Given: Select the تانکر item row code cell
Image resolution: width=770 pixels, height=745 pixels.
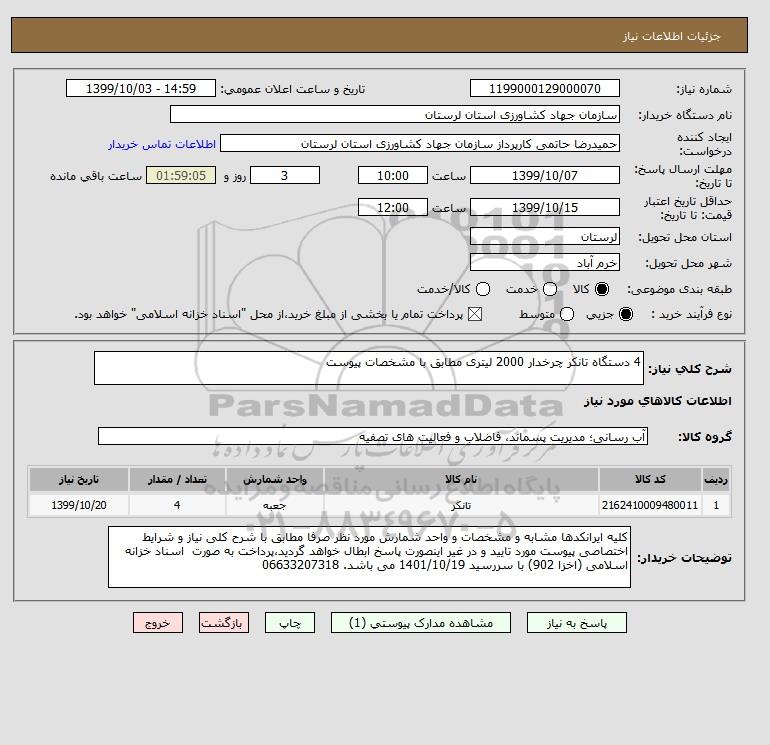Looking at the screenshot, I should [x=650, y=505].
